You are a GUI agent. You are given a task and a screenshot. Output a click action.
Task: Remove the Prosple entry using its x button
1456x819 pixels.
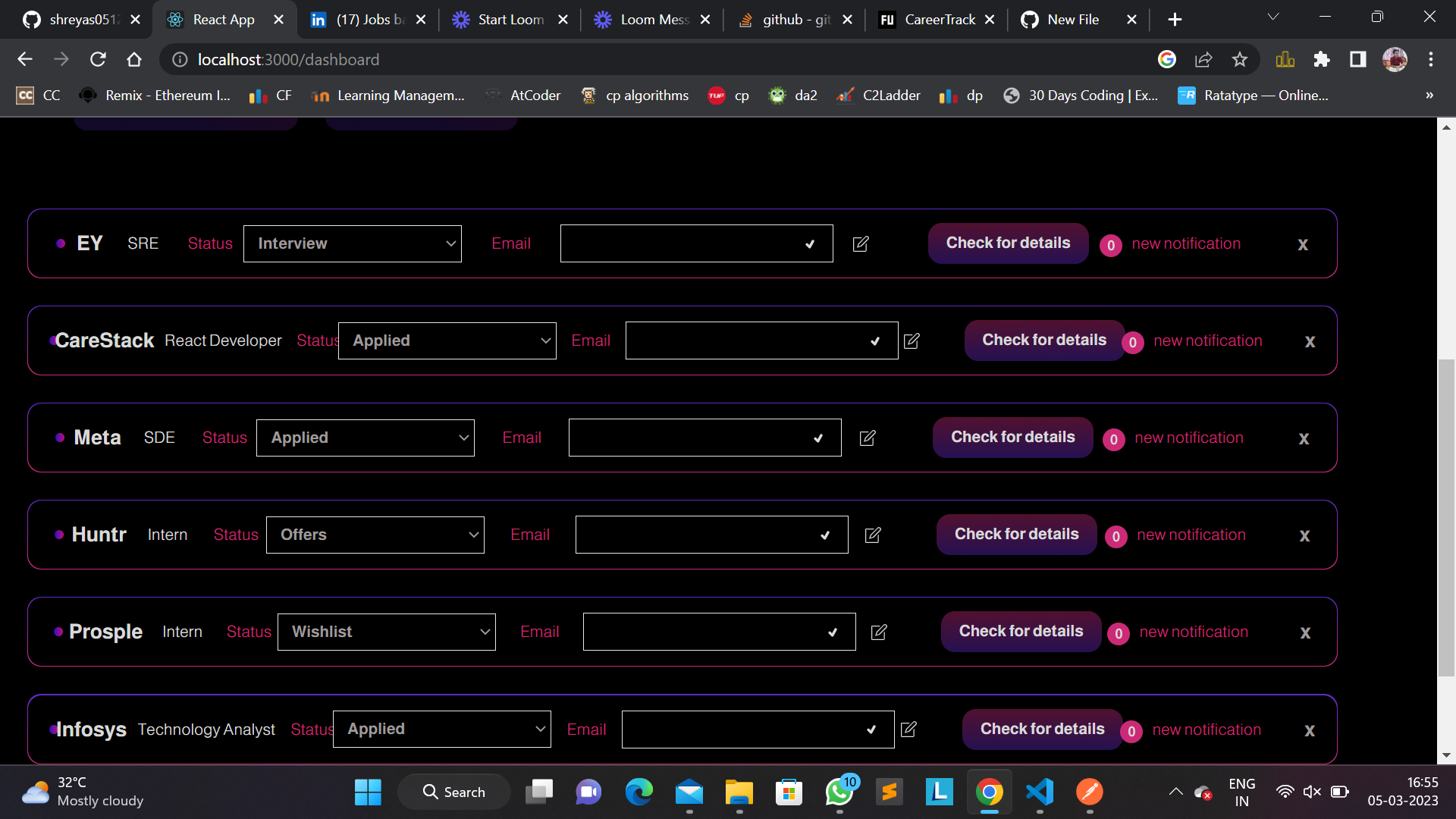[x=1305, y=632]
